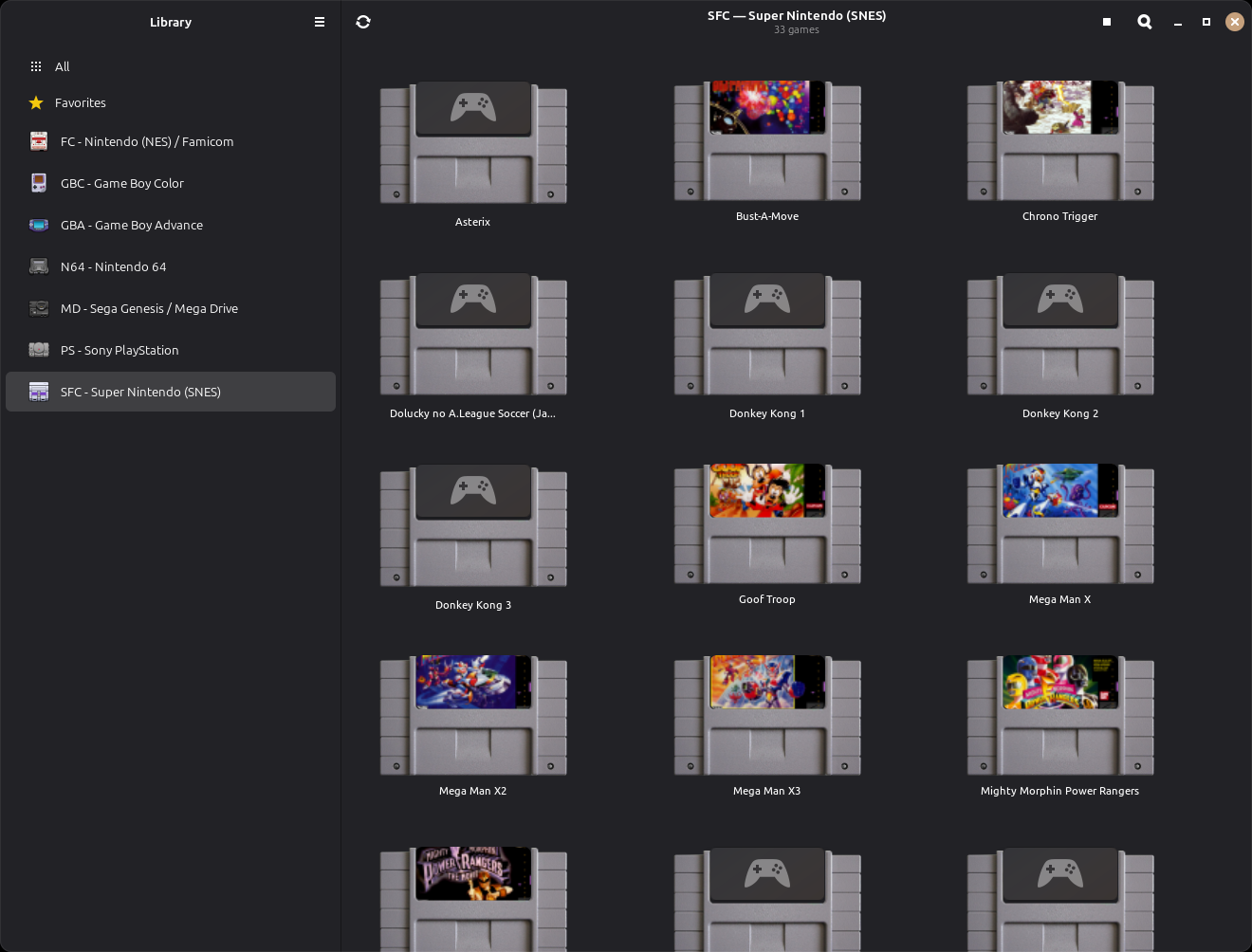Click the Super Nintendo console icon

(x=39, y=392)
